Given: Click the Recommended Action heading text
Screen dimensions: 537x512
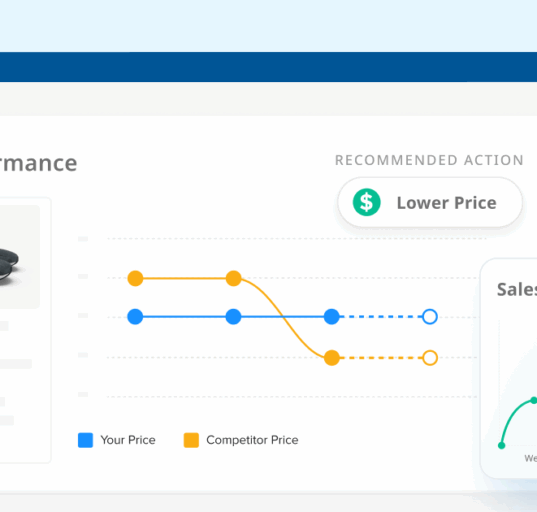Looking at the screenshot, I should tap(429, 160).
